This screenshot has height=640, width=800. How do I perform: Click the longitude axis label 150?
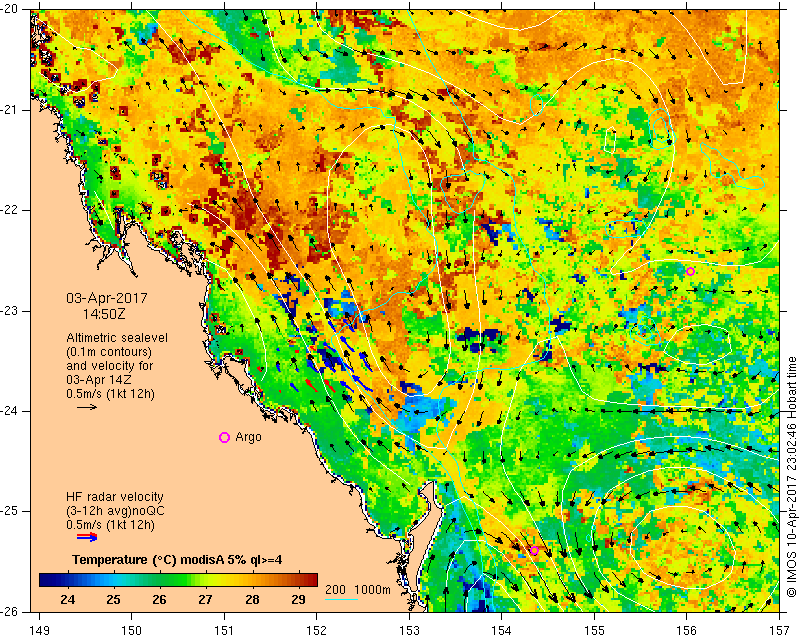coord(132,631)
